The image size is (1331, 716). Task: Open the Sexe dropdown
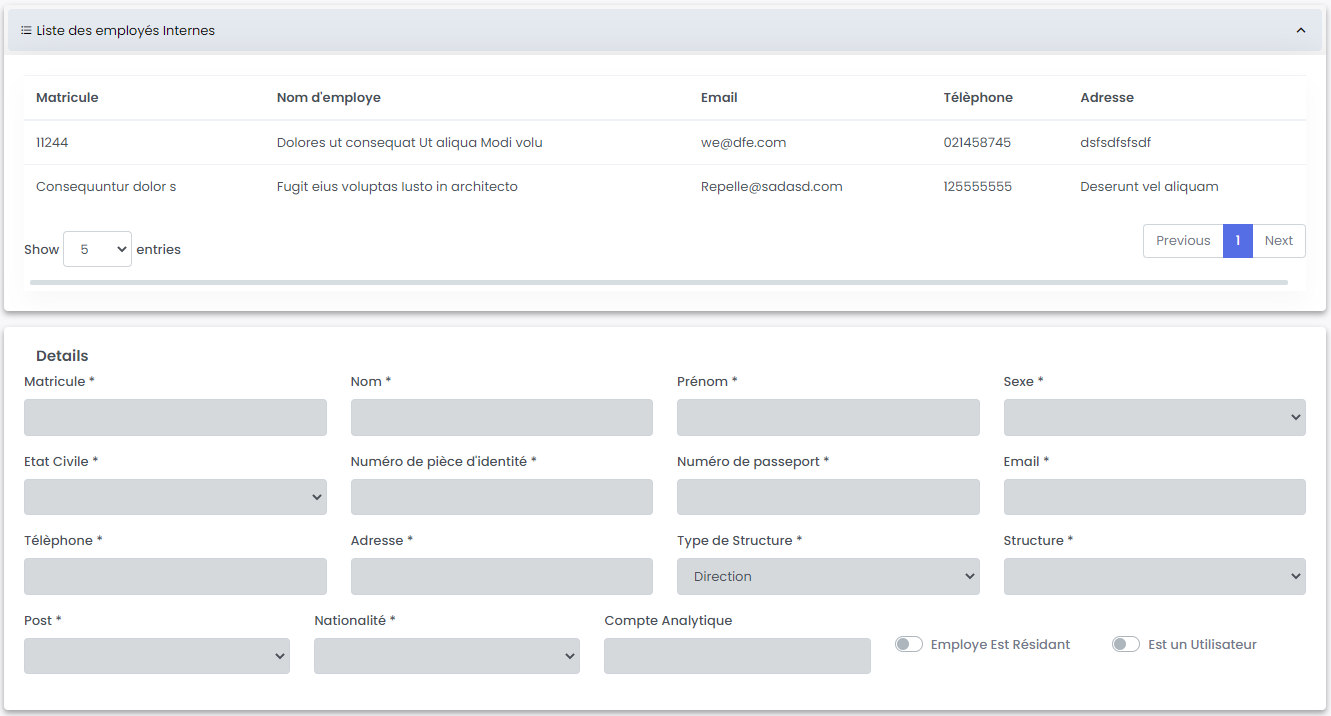[x=1154, y=418]
